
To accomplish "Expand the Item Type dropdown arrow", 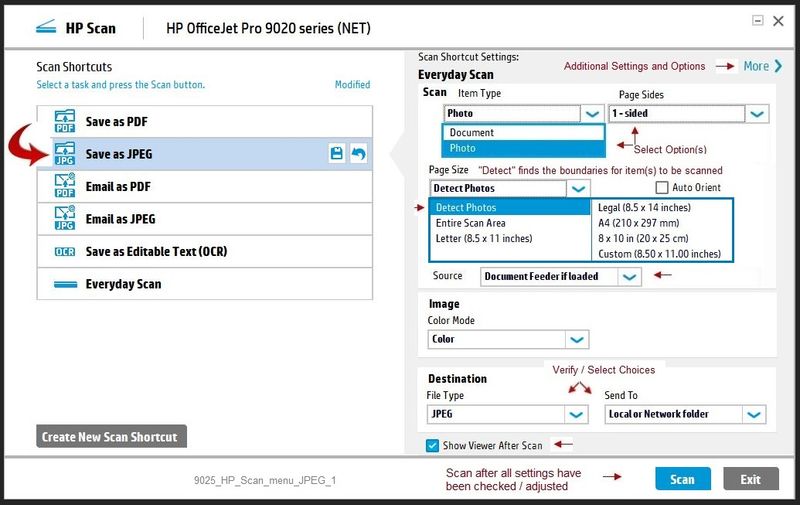I will tap(592, 113).
